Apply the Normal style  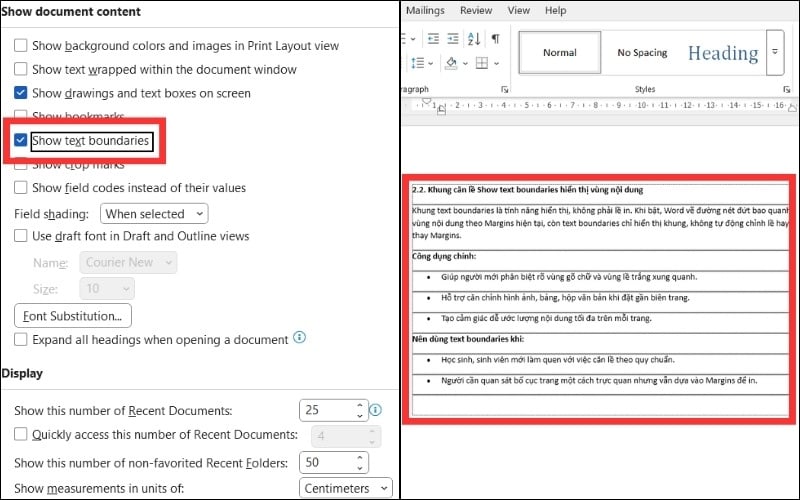pos(560,53)
